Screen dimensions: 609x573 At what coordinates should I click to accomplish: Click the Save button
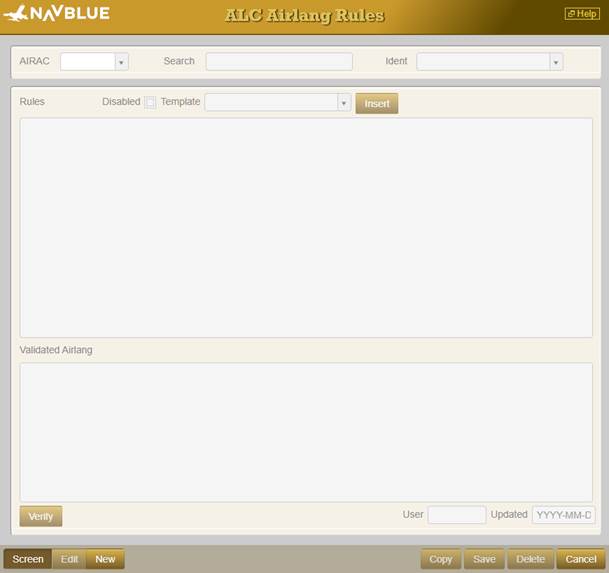tap(484, 559)
